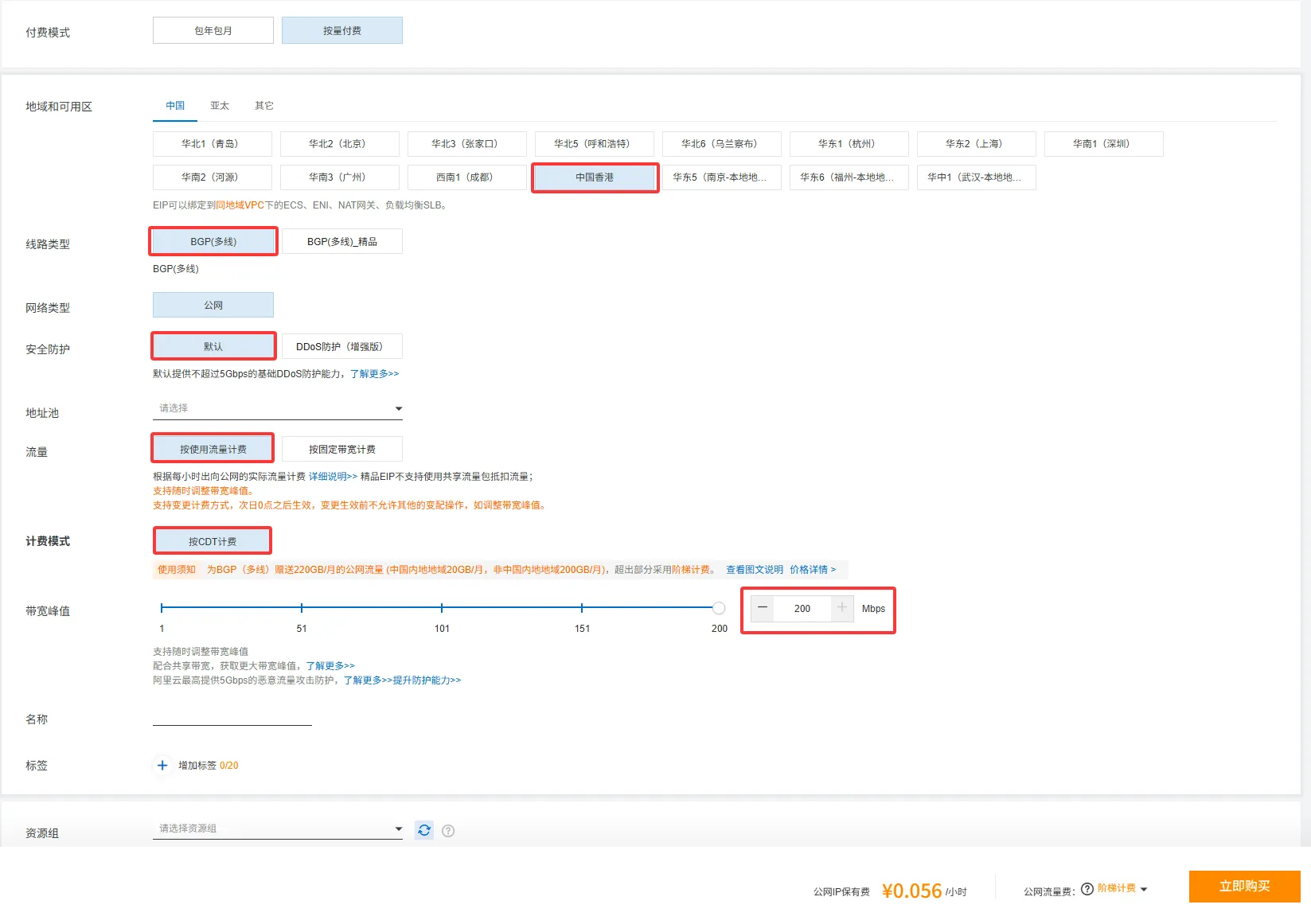Click the help question mark beside resource group
Screen dimensions: 1311x924
pos(448,831)
